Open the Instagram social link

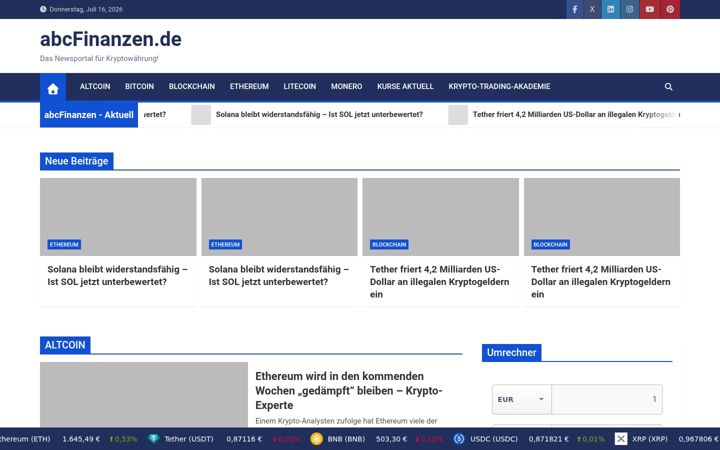pyautogui.click(x=630, y=9)
